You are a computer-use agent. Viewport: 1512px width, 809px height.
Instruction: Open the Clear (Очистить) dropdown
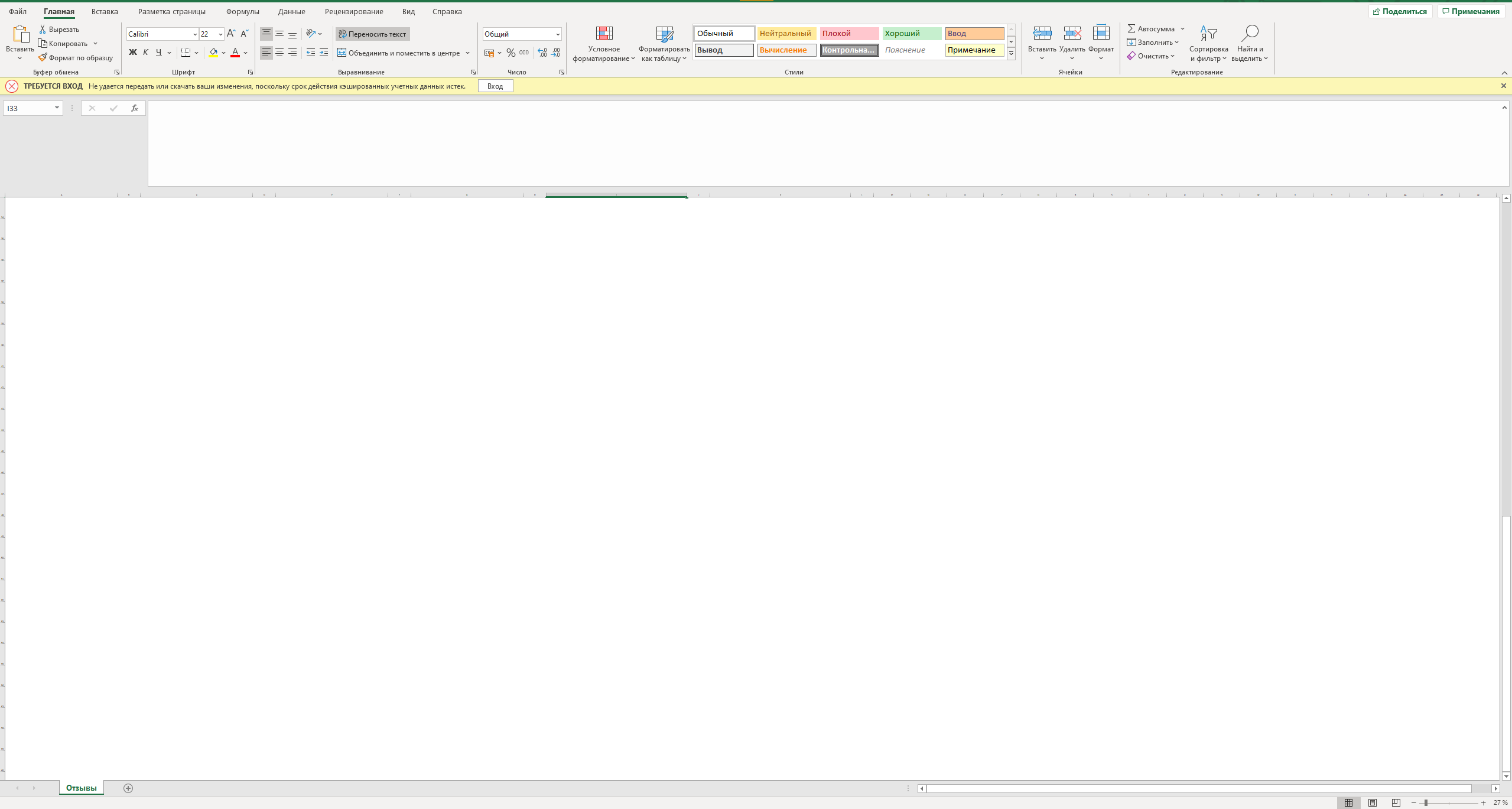(x=1150, y=56)
